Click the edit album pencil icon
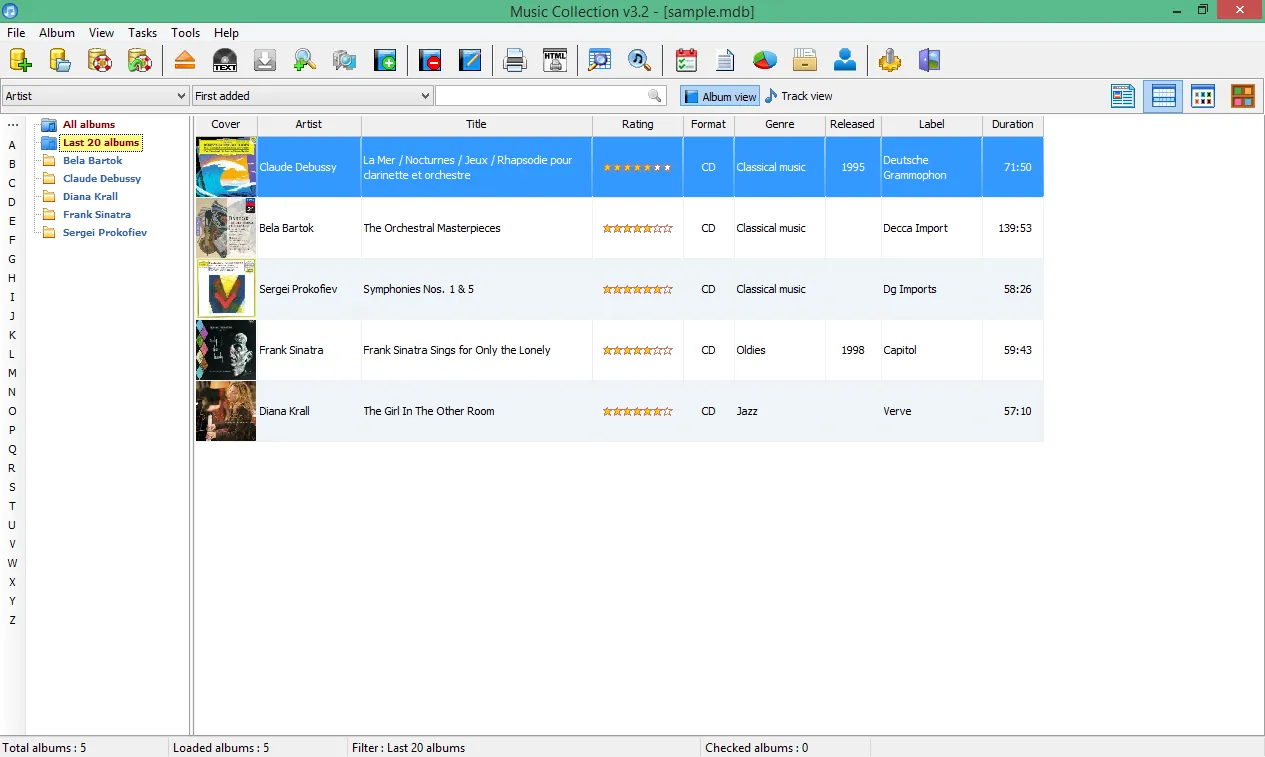 470,60
